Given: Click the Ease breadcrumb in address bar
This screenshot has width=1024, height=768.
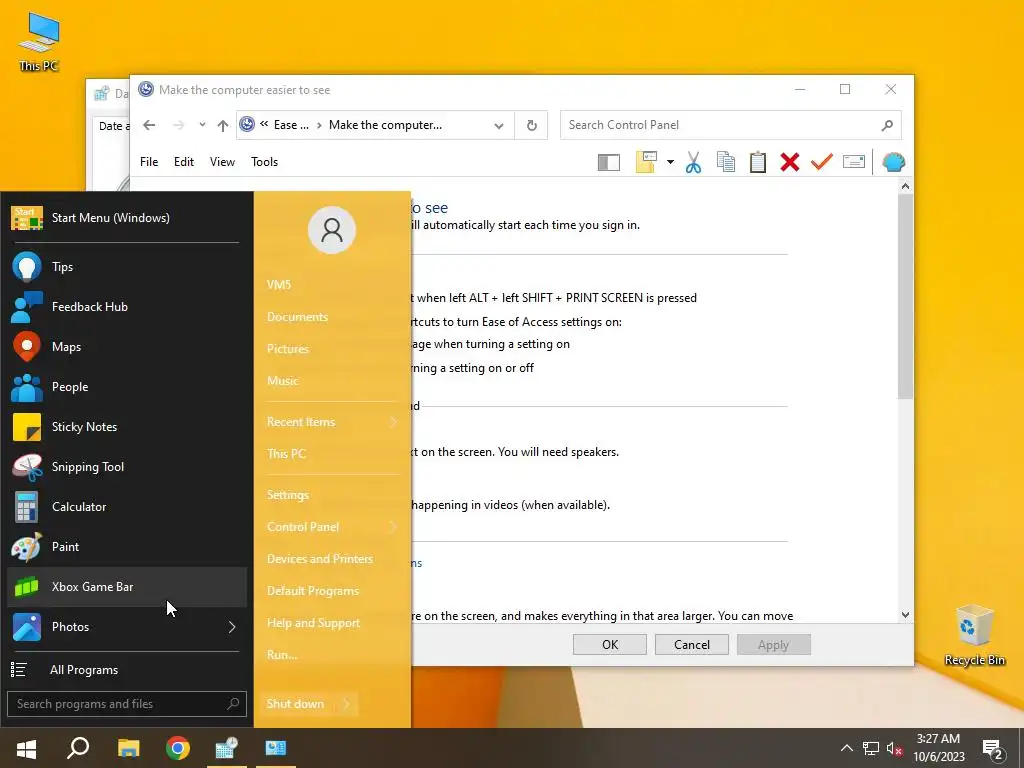Looking at the screenshot, I should (291, 125).
